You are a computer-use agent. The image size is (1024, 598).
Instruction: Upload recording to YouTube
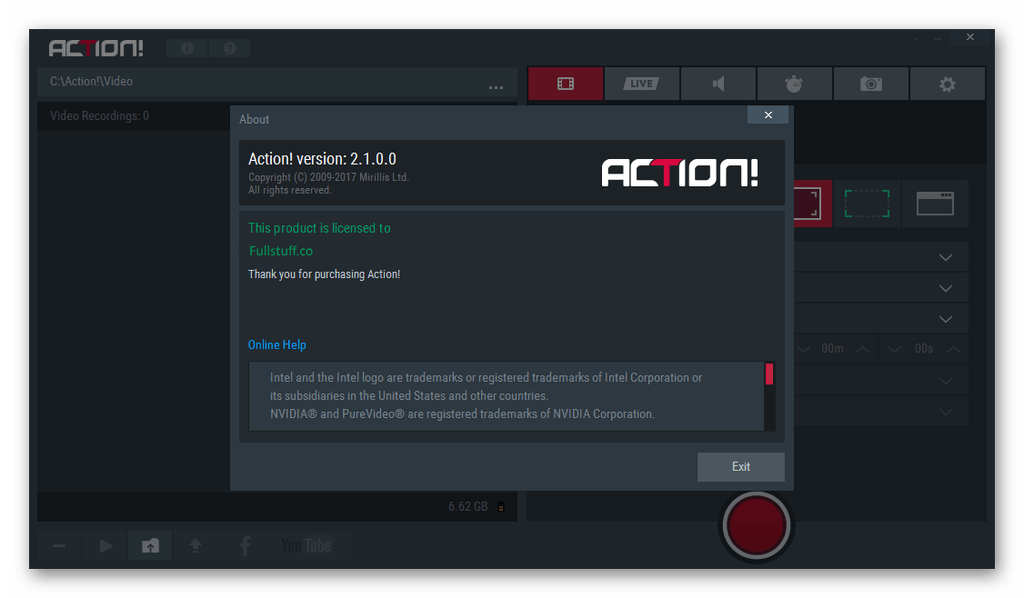pyautogui.click(x=306, y=546)
